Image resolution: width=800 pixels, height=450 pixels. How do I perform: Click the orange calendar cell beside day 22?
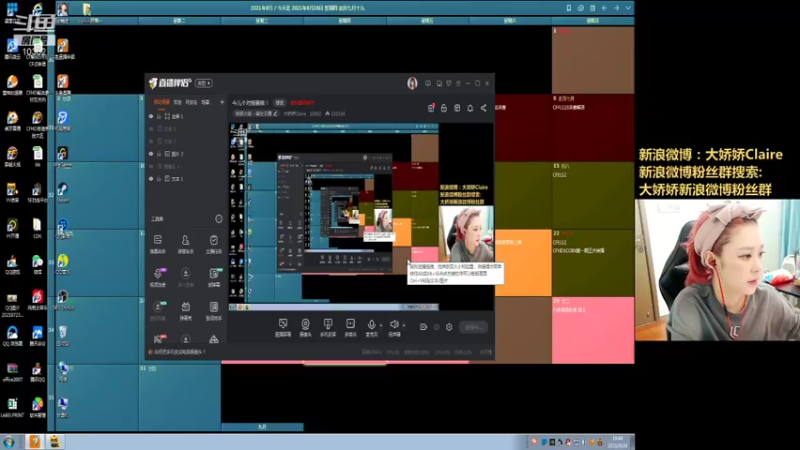click(523, 263)
